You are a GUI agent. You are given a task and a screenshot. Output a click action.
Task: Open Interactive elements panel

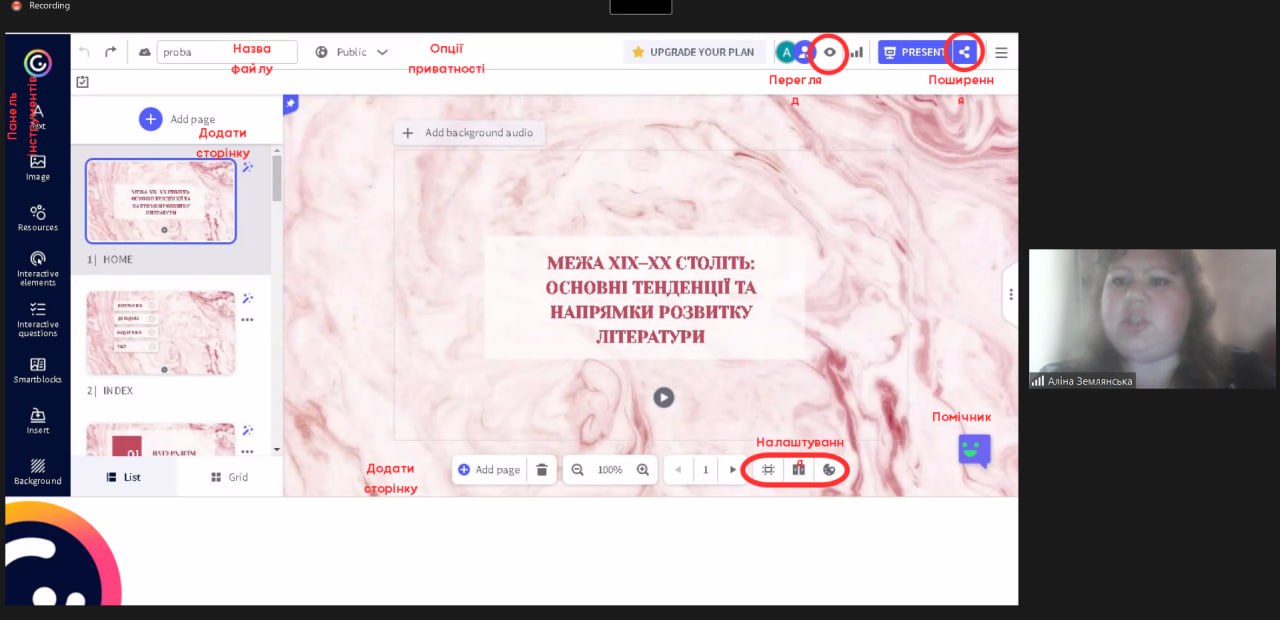coord(38,268)
